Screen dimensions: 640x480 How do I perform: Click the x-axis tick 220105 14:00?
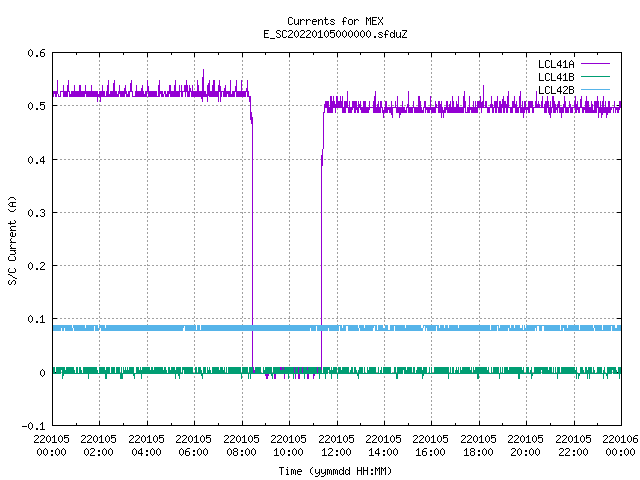click(384, 445)
